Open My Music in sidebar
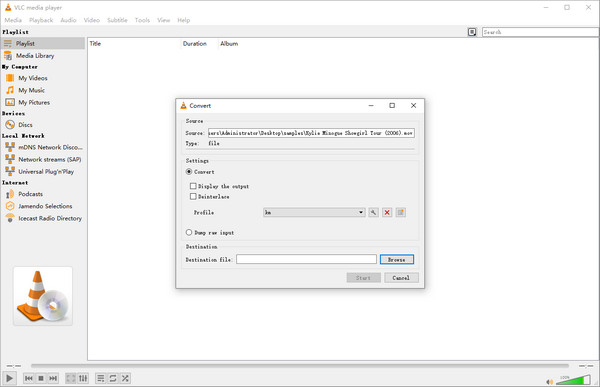Screen dimensions: 600x387 43,90
